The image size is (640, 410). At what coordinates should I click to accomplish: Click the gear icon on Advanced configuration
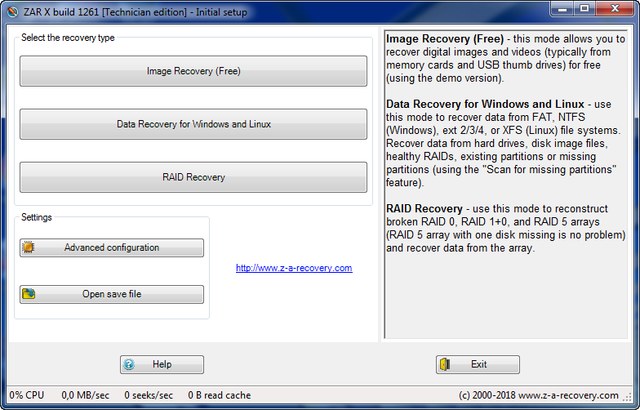click(29, 247)
